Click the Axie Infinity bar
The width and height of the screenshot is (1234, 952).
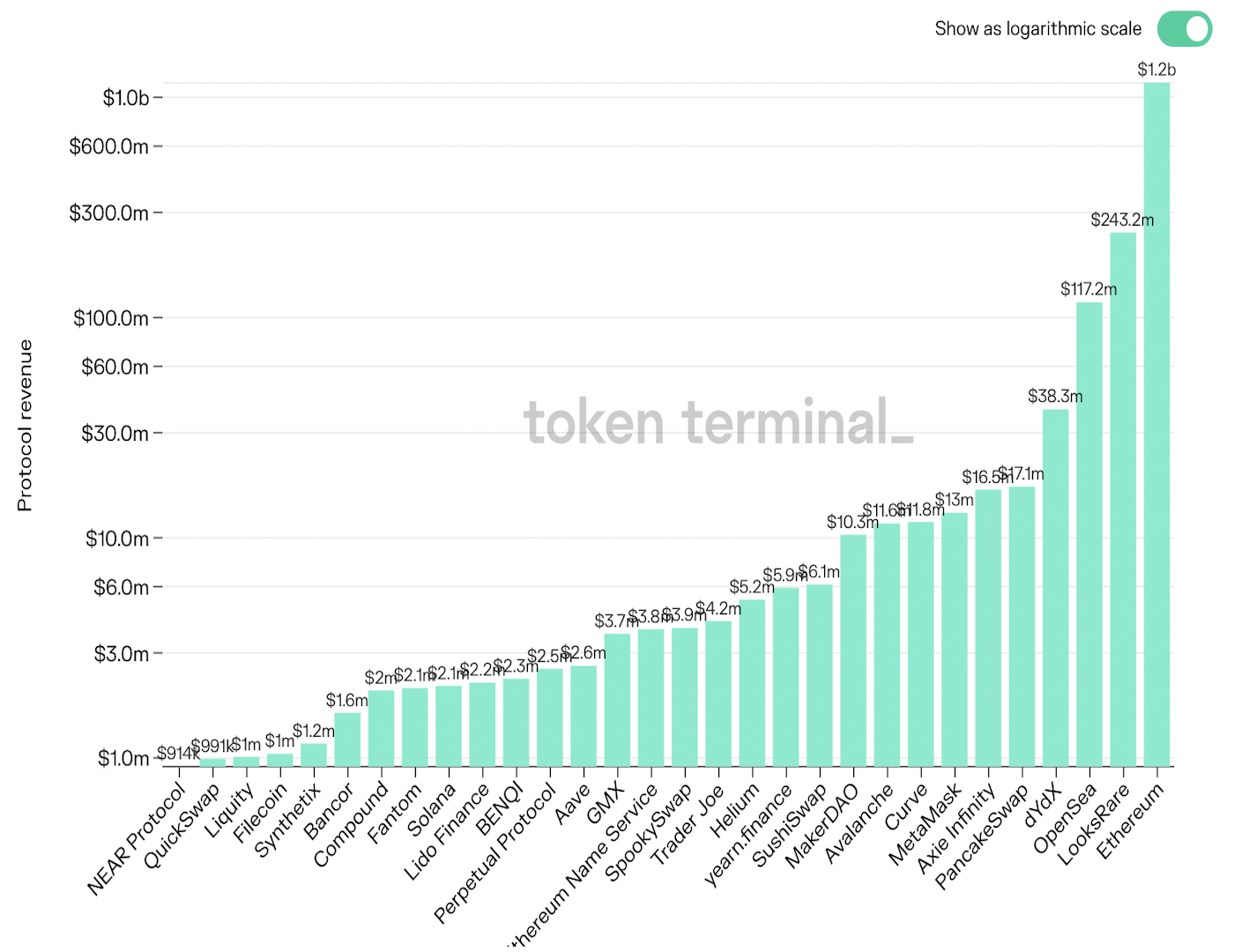tap(988, 627)
